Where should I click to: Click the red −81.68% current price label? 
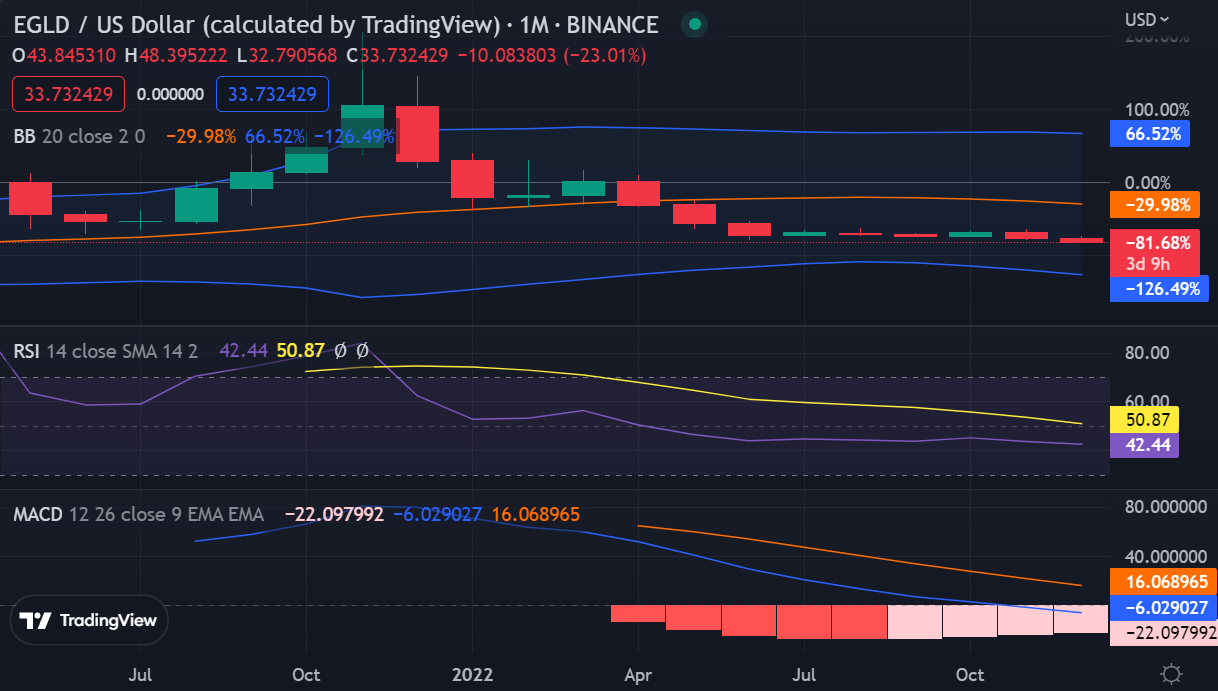pyautogui.click(x=1154, y=242)
